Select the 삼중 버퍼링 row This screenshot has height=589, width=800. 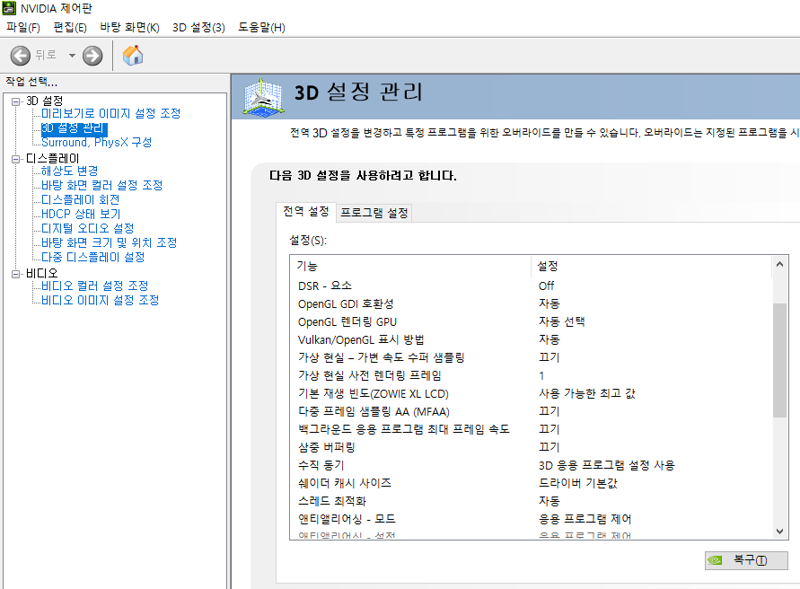pyautogui.click(x=531, y=447)
